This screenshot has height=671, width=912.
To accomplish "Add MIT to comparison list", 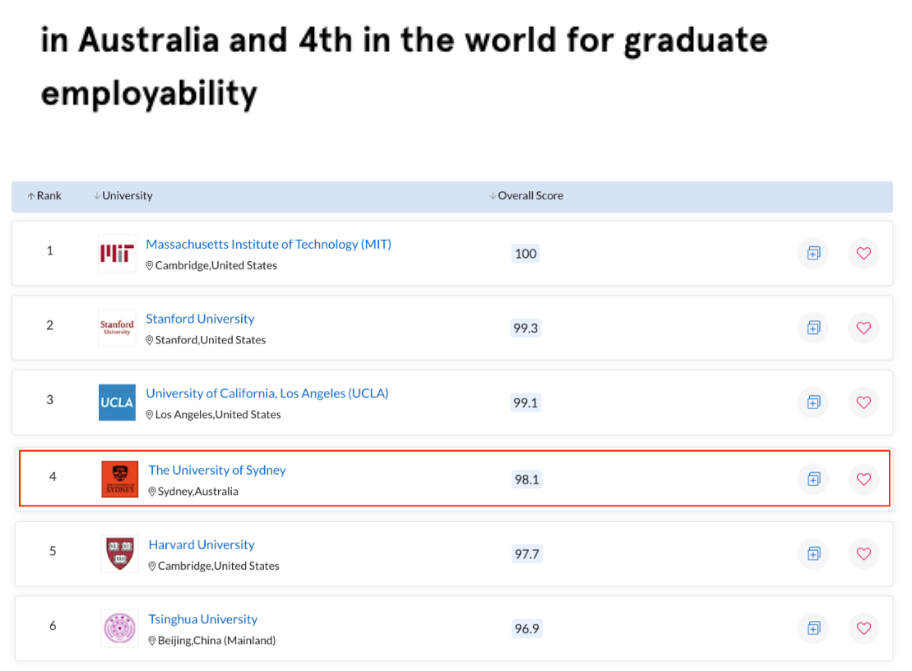I will (x=813, y=254).
